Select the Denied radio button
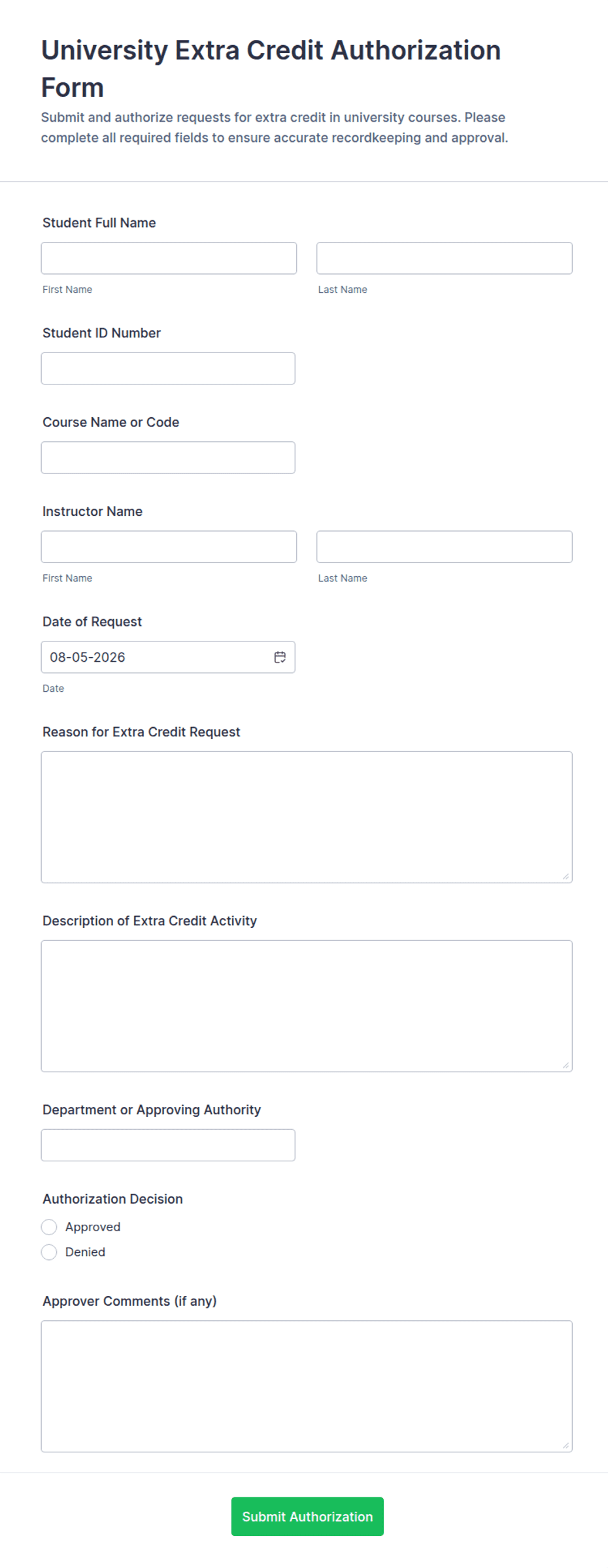The height and width of the screenshot is (1568, 608). (49, 1252)
